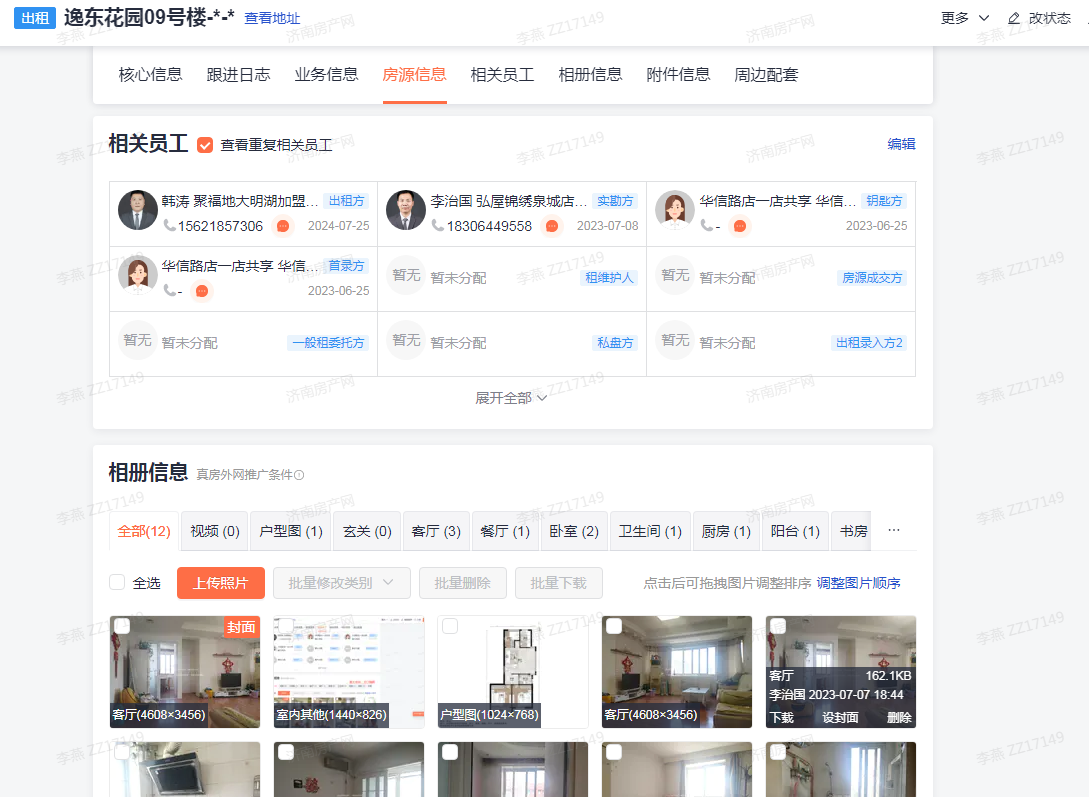Filter album by 卫生间 (1)
This screenshot has height=797, width=1089.
651,531
